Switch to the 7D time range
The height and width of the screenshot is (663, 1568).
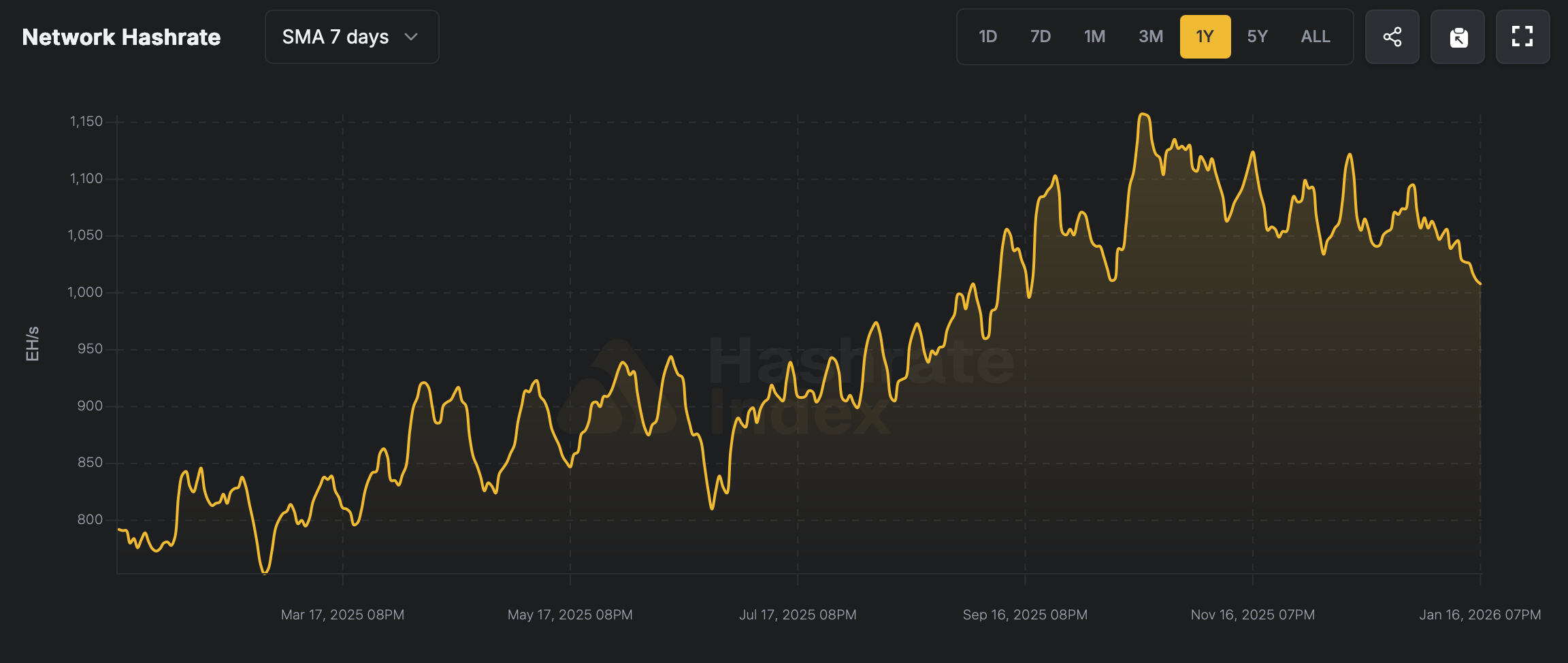(x=1040, y=37)
